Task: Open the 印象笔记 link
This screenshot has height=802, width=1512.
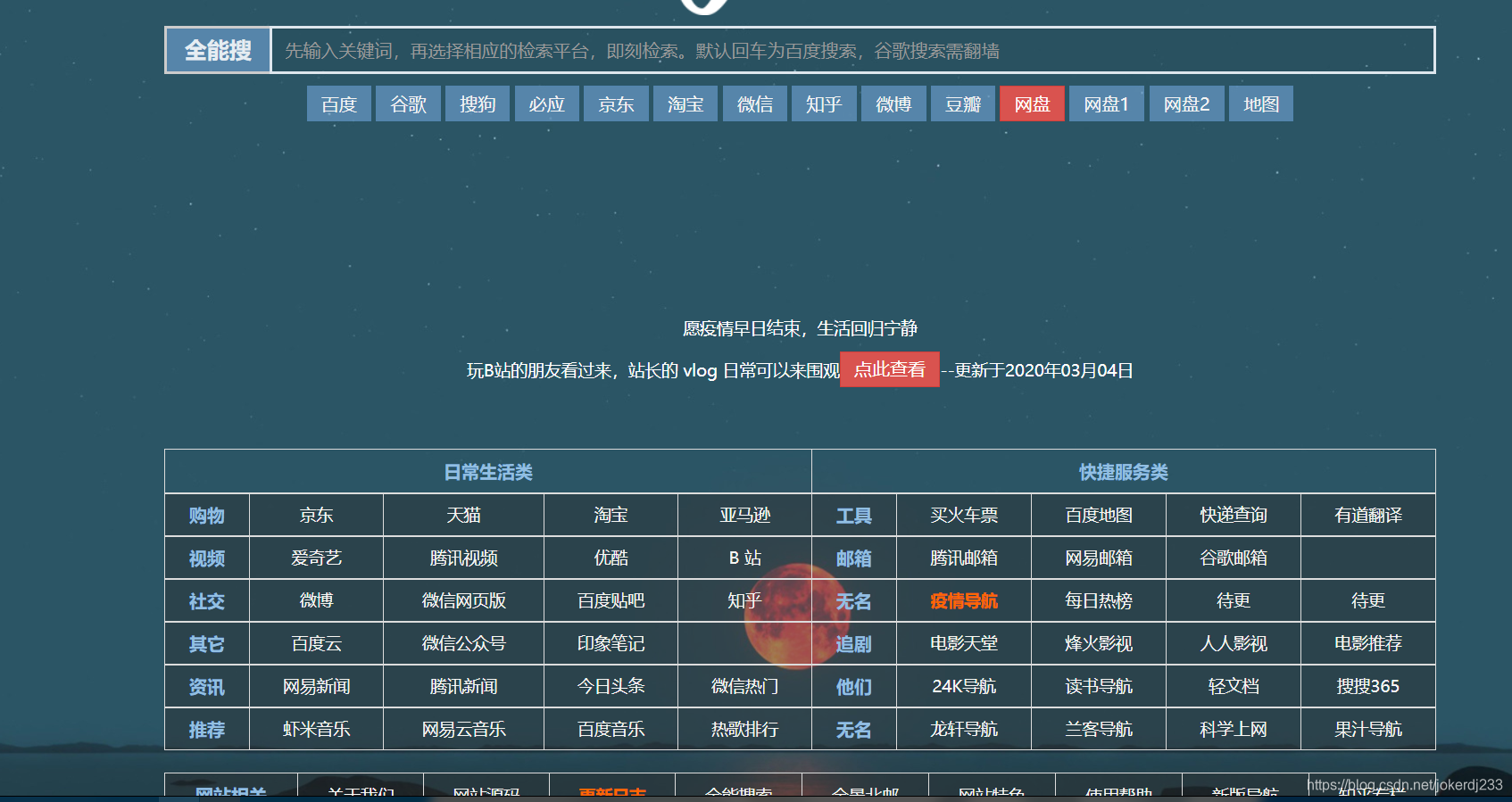Action: 611,643
